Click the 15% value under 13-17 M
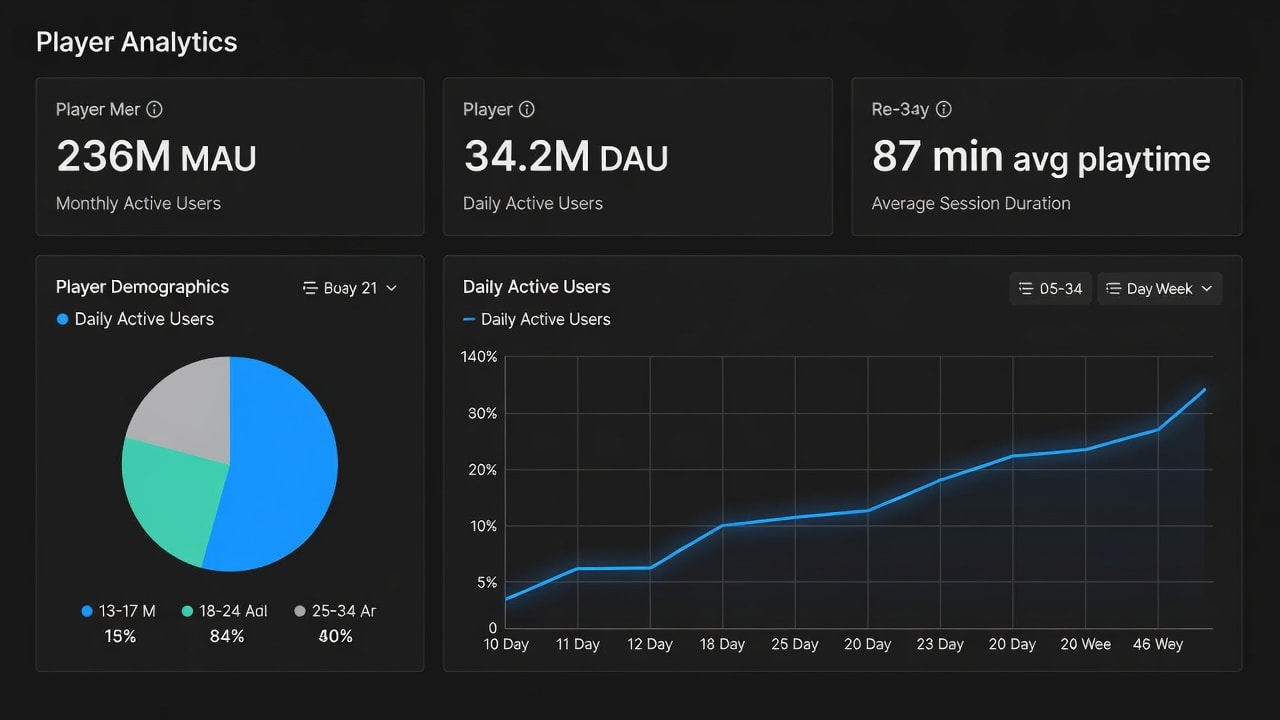1280x720 pixels. [x=120, y=636]
